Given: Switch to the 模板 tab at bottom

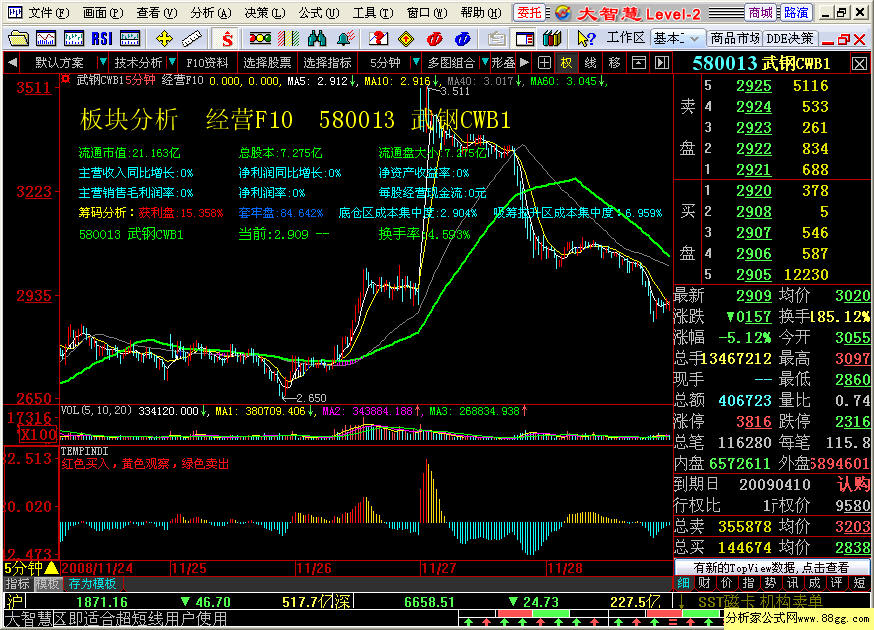Looking at the screenshot, I should click(47, 584).
